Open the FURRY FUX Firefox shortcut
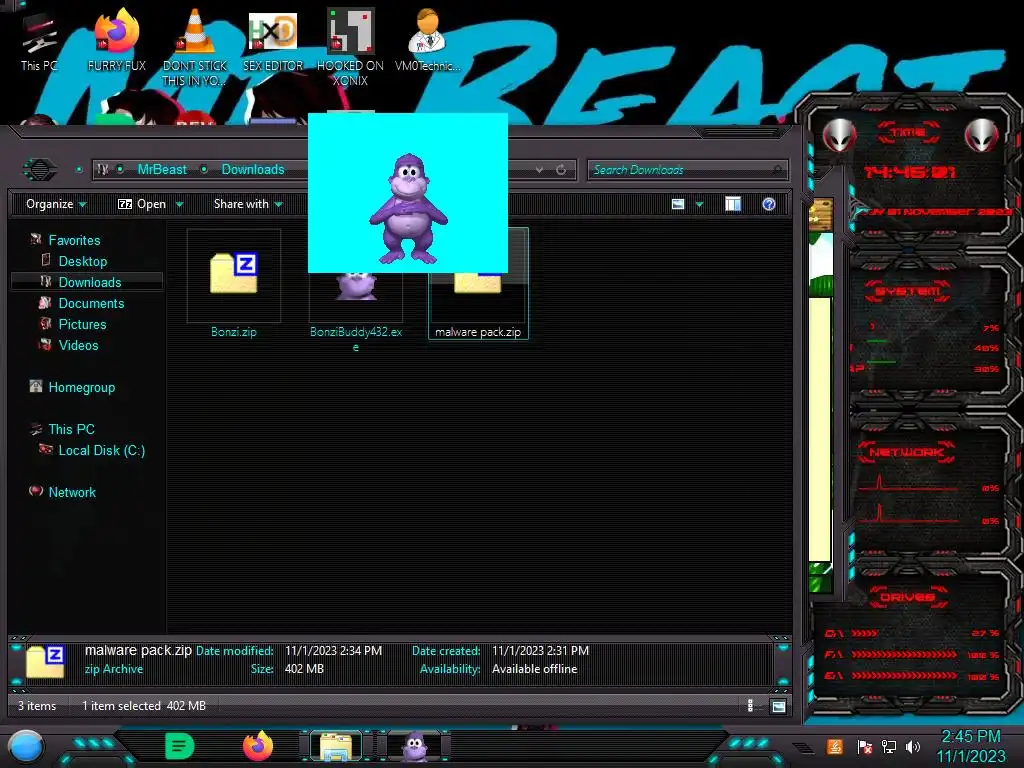The image size is (1024, 768). click(116, 40)
